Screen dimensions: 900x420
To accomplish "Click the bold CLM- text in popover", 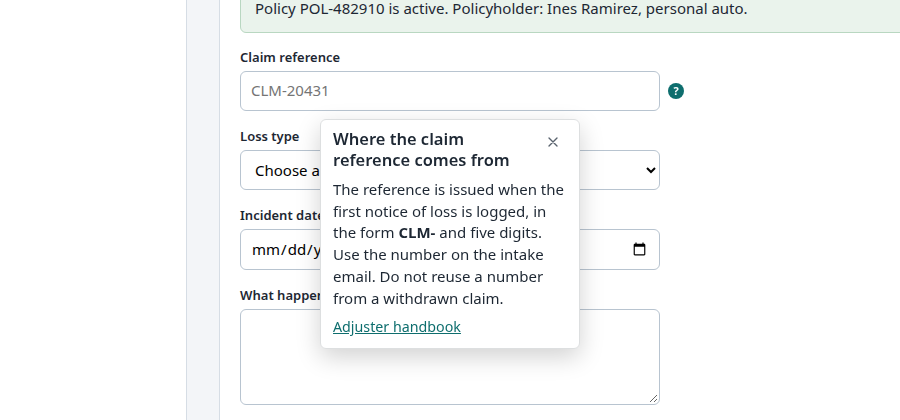I will click(x=417, y=234).
